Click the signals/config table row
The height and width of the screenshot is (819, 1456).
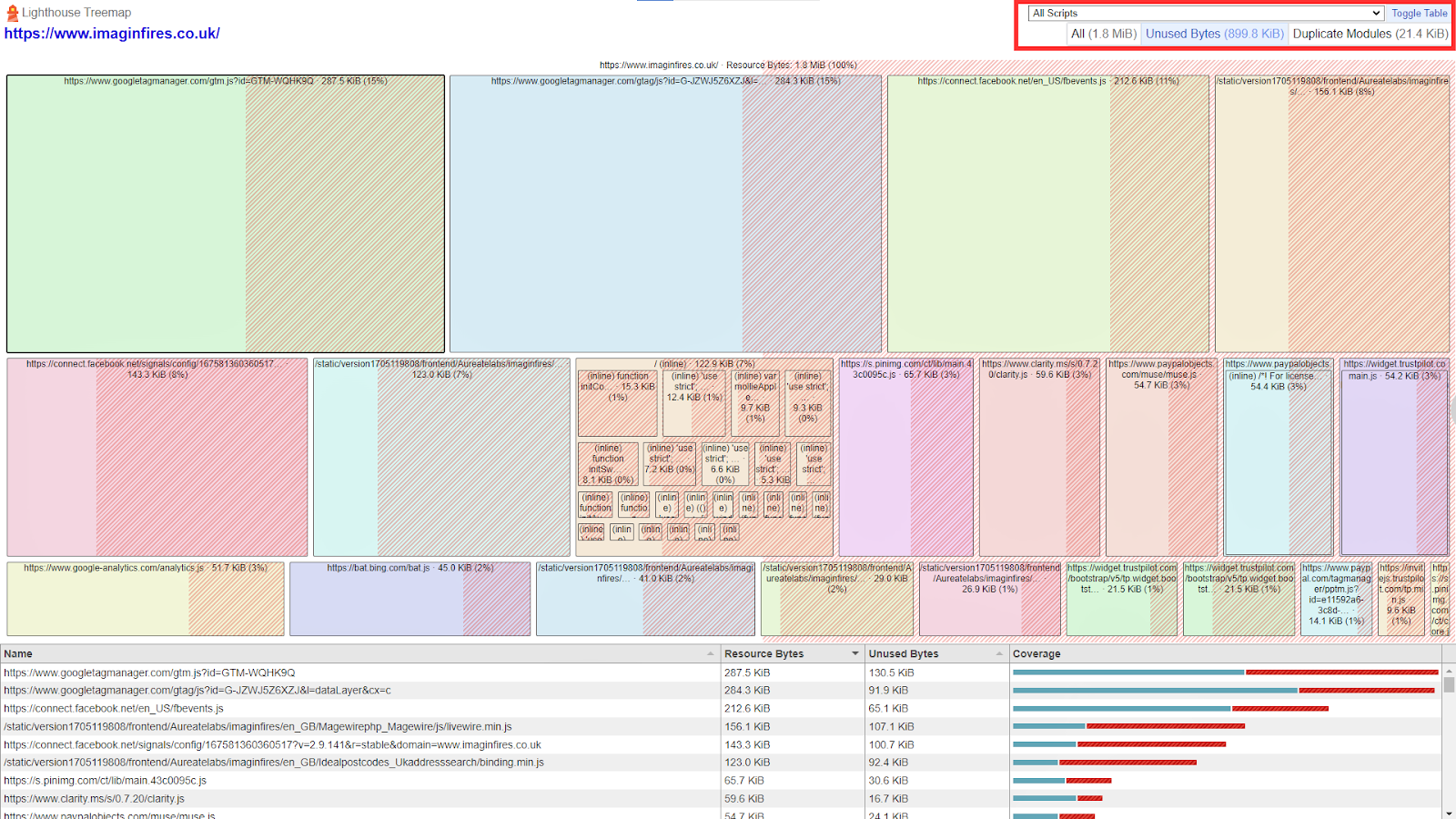pyautogui.click(x=721, y=744)
